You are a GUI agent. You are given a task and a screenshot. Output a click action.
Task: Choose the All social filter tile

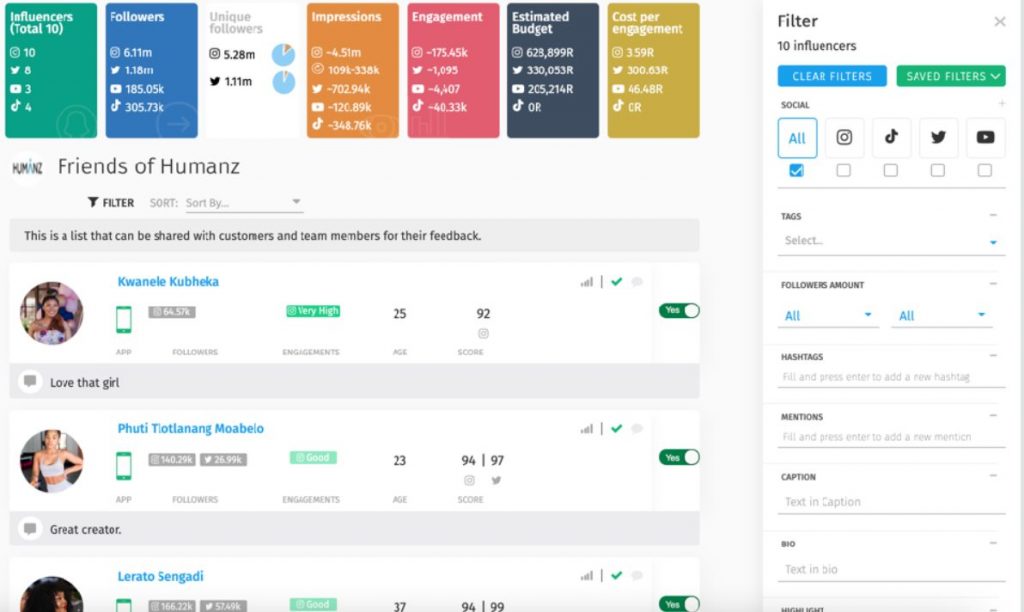tap(797, 138)
